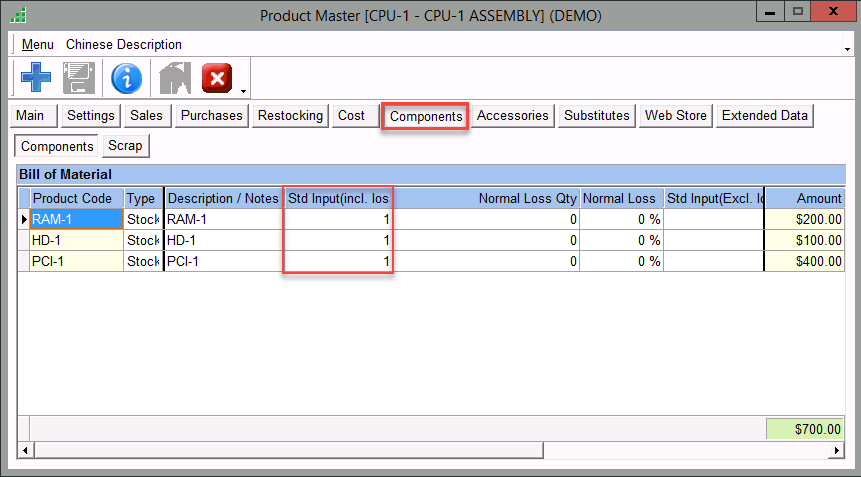This screenshot has width=861, height=477.
Task: Expand the toolbar overflow arrow
Action: point(243,89)
